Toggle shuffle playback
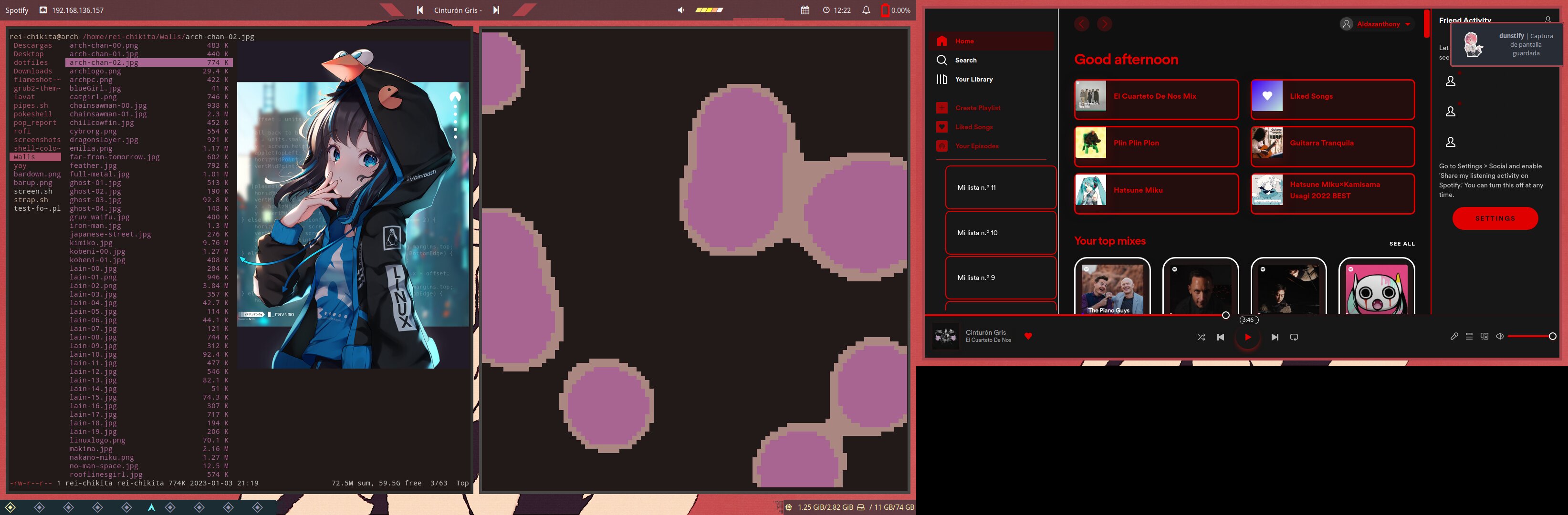 [1201, 337]
